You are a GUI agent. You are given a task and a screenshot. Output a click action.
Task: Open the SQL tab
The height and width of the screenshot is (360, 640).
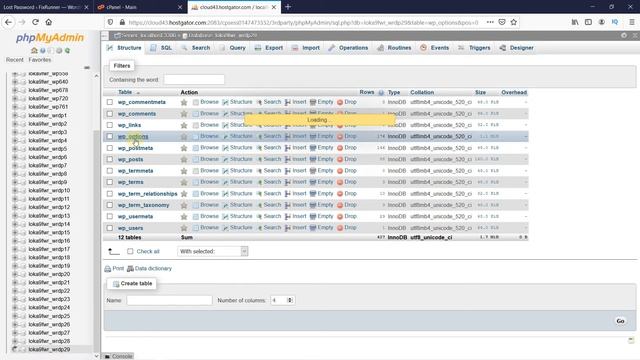[x=161, y=48]
